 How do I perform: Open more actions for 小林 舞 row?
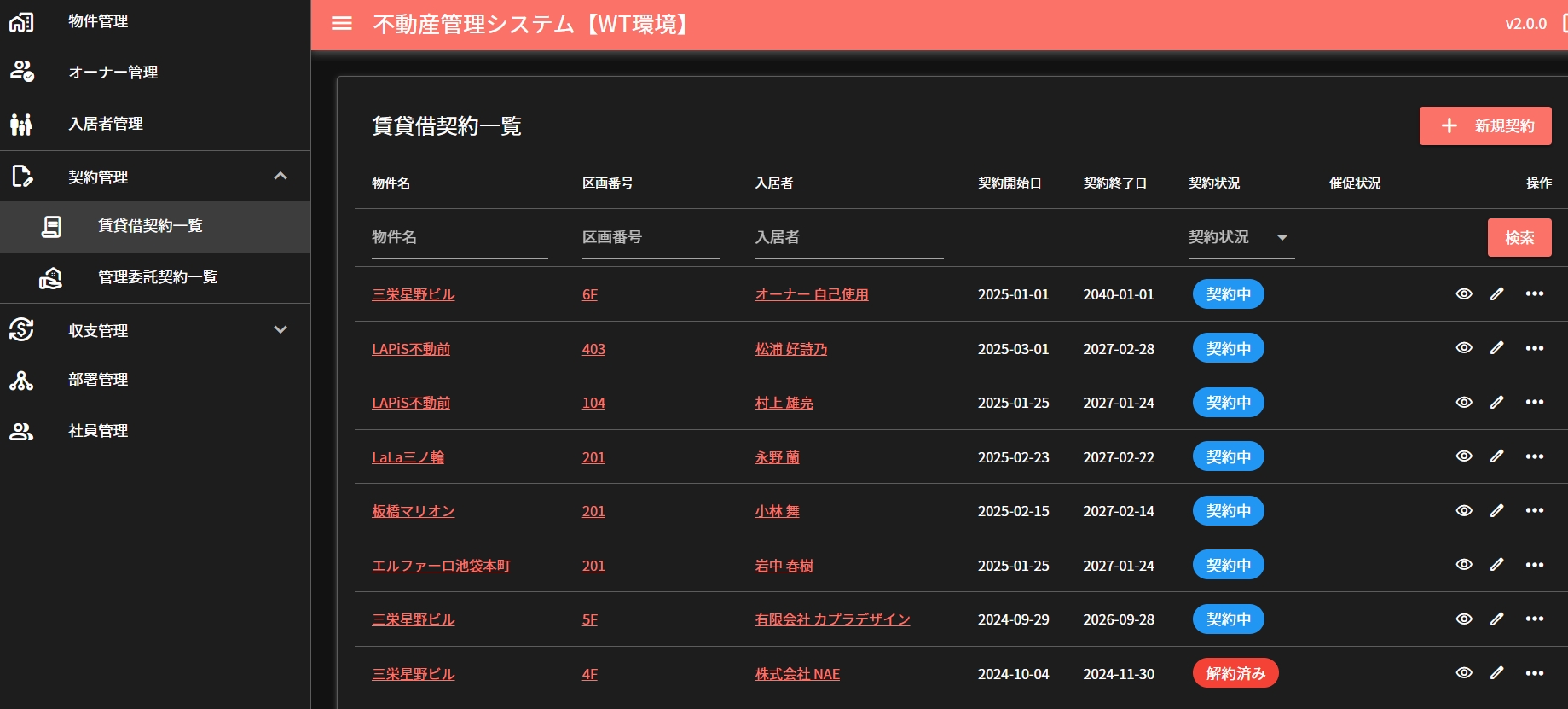pos(1535,510)
